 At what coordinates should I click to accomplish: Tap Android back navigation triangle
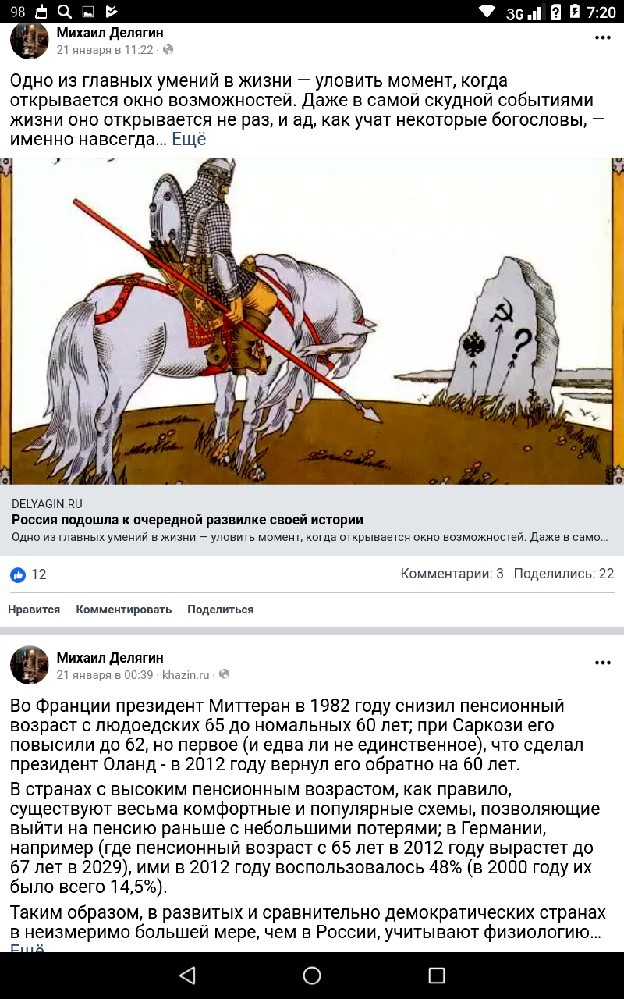click(187, 975)
